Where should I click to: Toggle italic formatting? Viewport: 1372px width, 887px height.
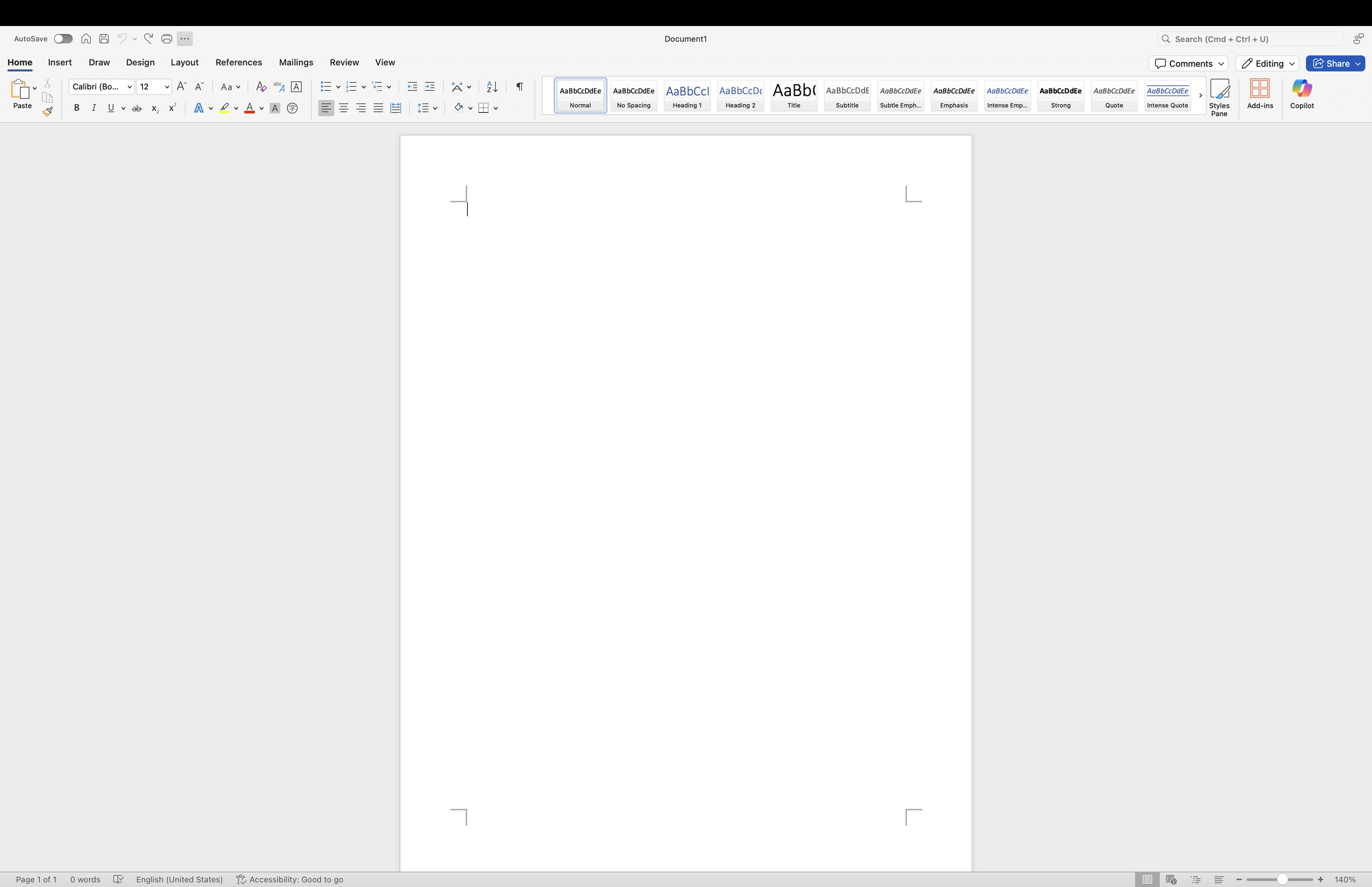(x=94, y=108)
